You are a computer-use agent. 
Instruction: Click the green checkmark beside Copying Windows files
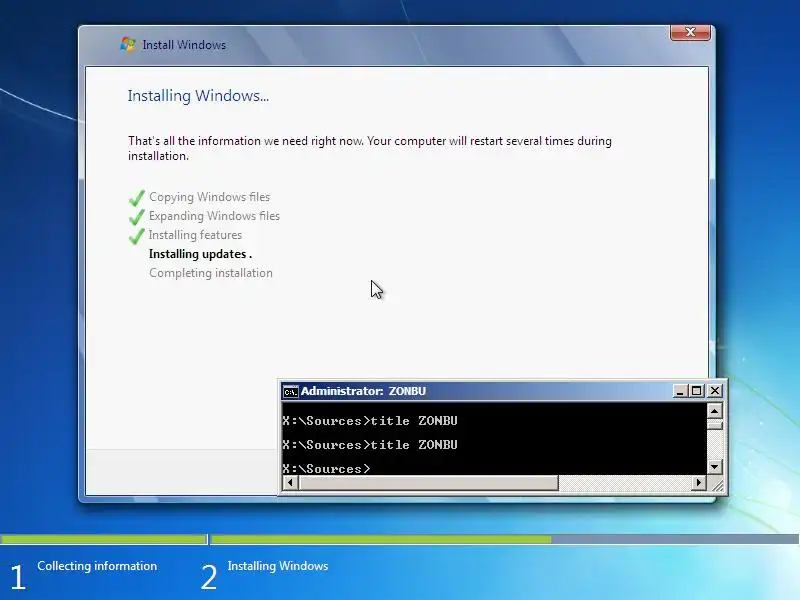(x=137, y=198)
